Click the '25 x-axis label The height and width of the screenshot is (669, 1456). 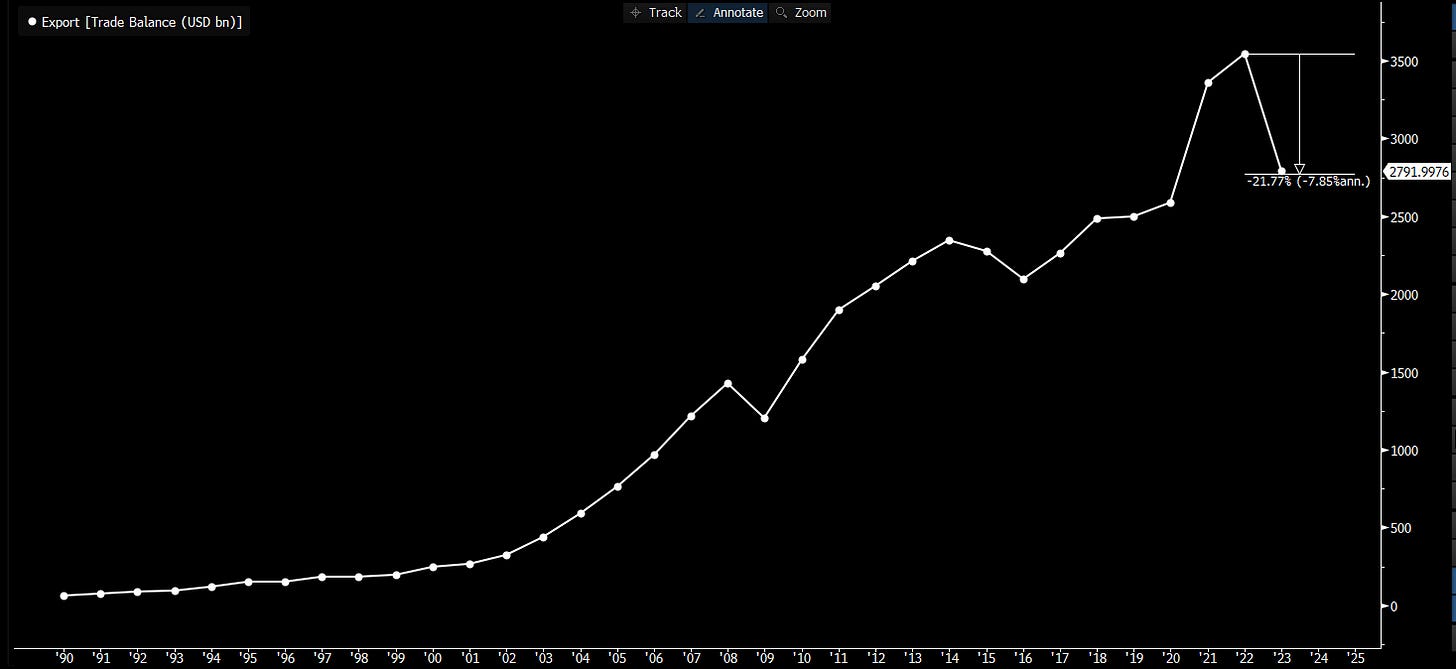(1355, 657)
